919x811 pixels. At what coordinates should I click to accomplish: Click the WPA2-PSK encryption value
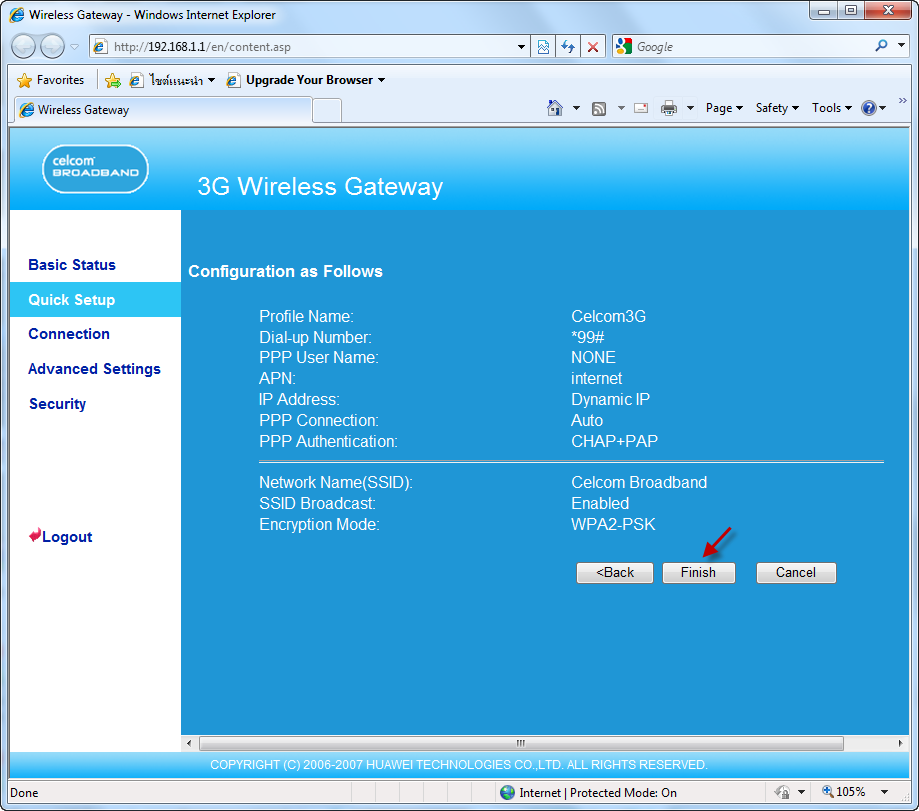pos(614,524)
